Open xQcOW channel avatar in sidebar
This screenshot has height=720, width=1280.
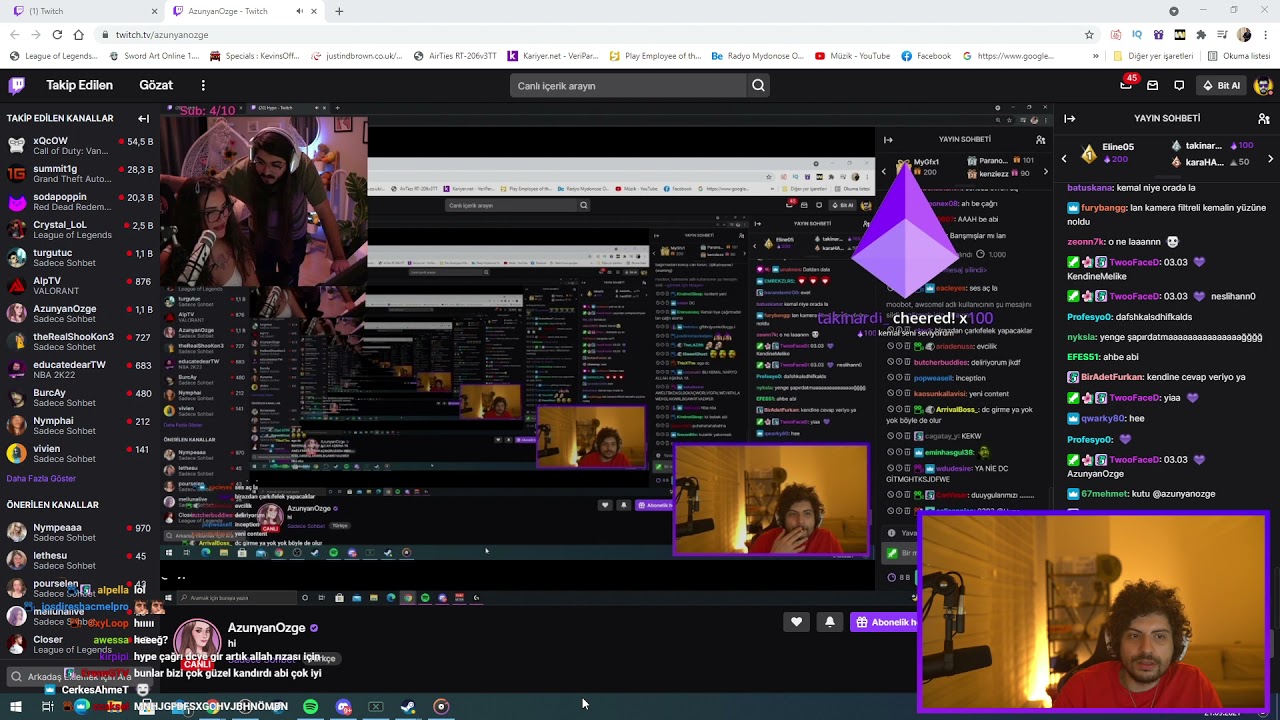(16, 146)
